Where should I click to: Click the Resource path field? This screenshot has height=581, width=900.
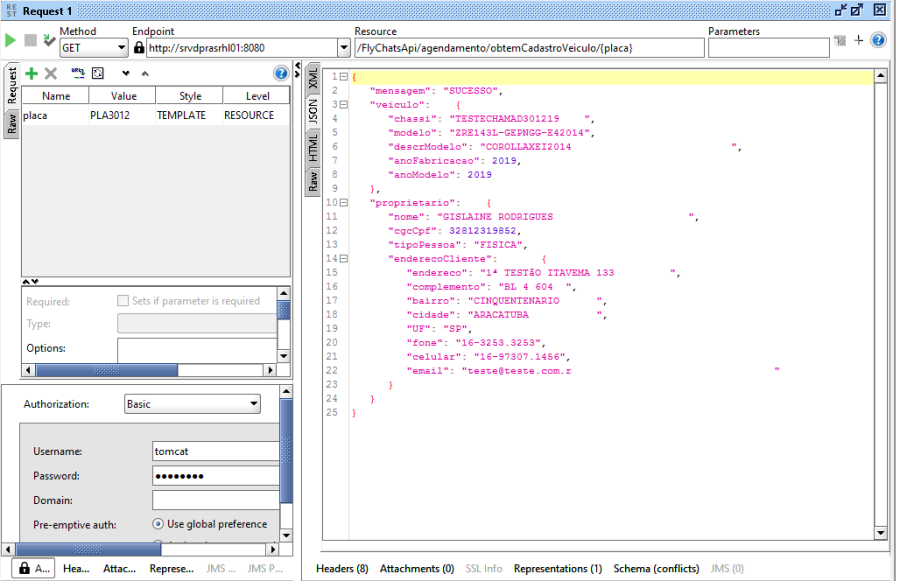(x=529, y=48)
